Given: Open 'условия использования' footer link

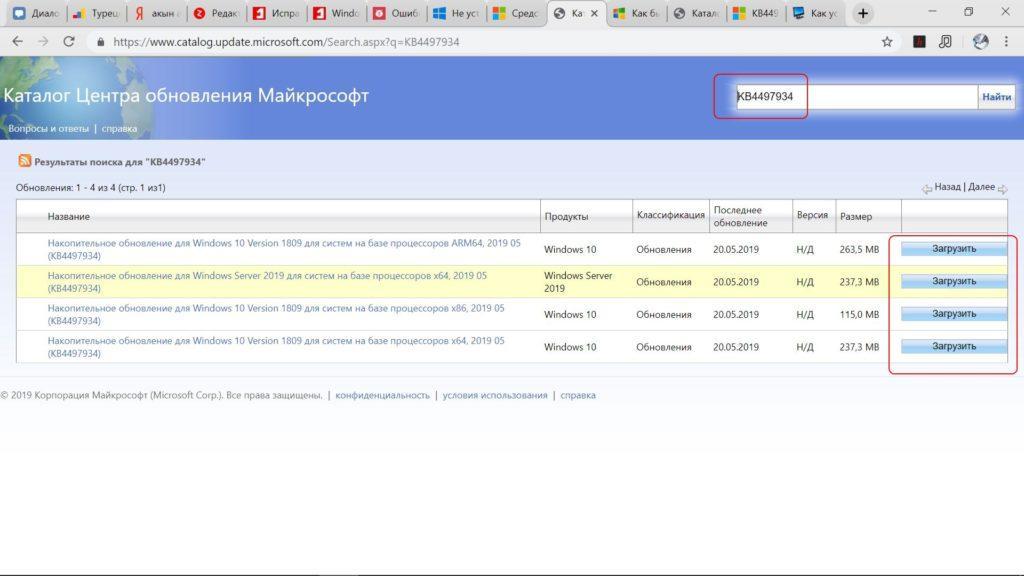Looking at the screenshot, I should (494, 395).
